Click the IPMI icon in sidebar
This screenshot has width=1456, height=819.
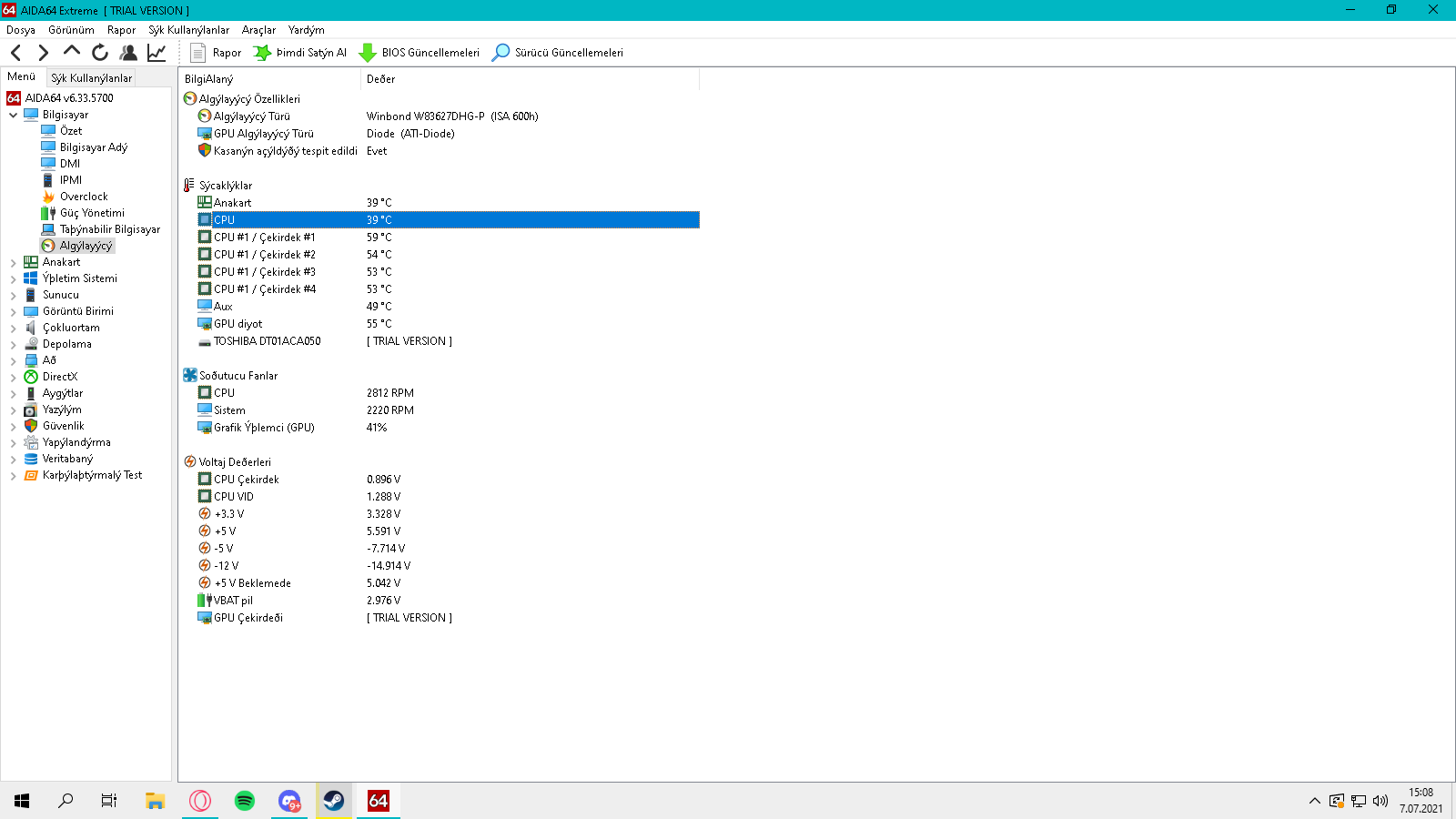(x=47, y=179)
